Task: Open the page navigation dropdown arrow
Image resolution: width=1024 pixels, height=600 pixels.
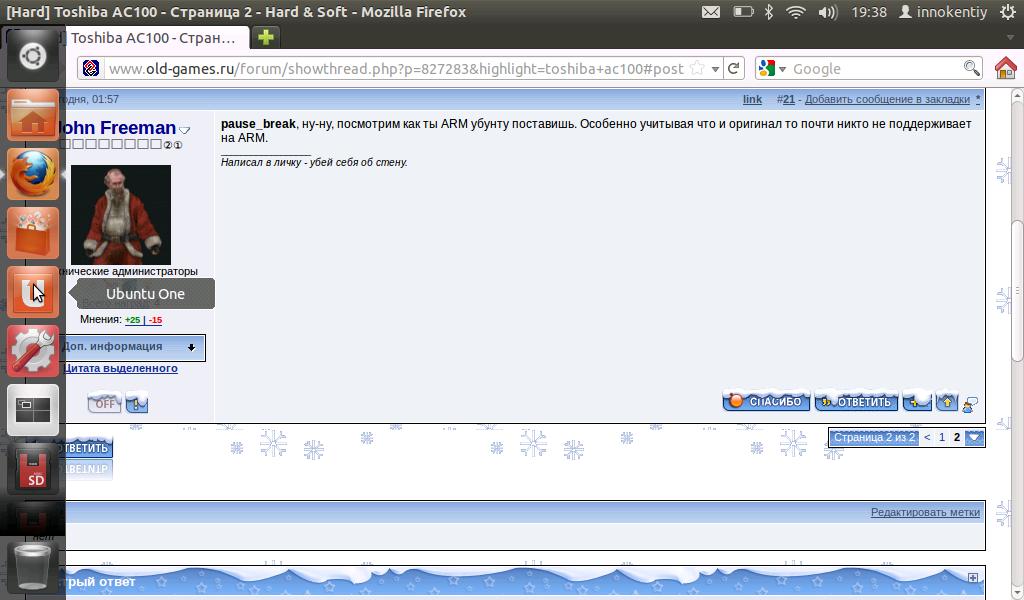Action: pos(974,437)
